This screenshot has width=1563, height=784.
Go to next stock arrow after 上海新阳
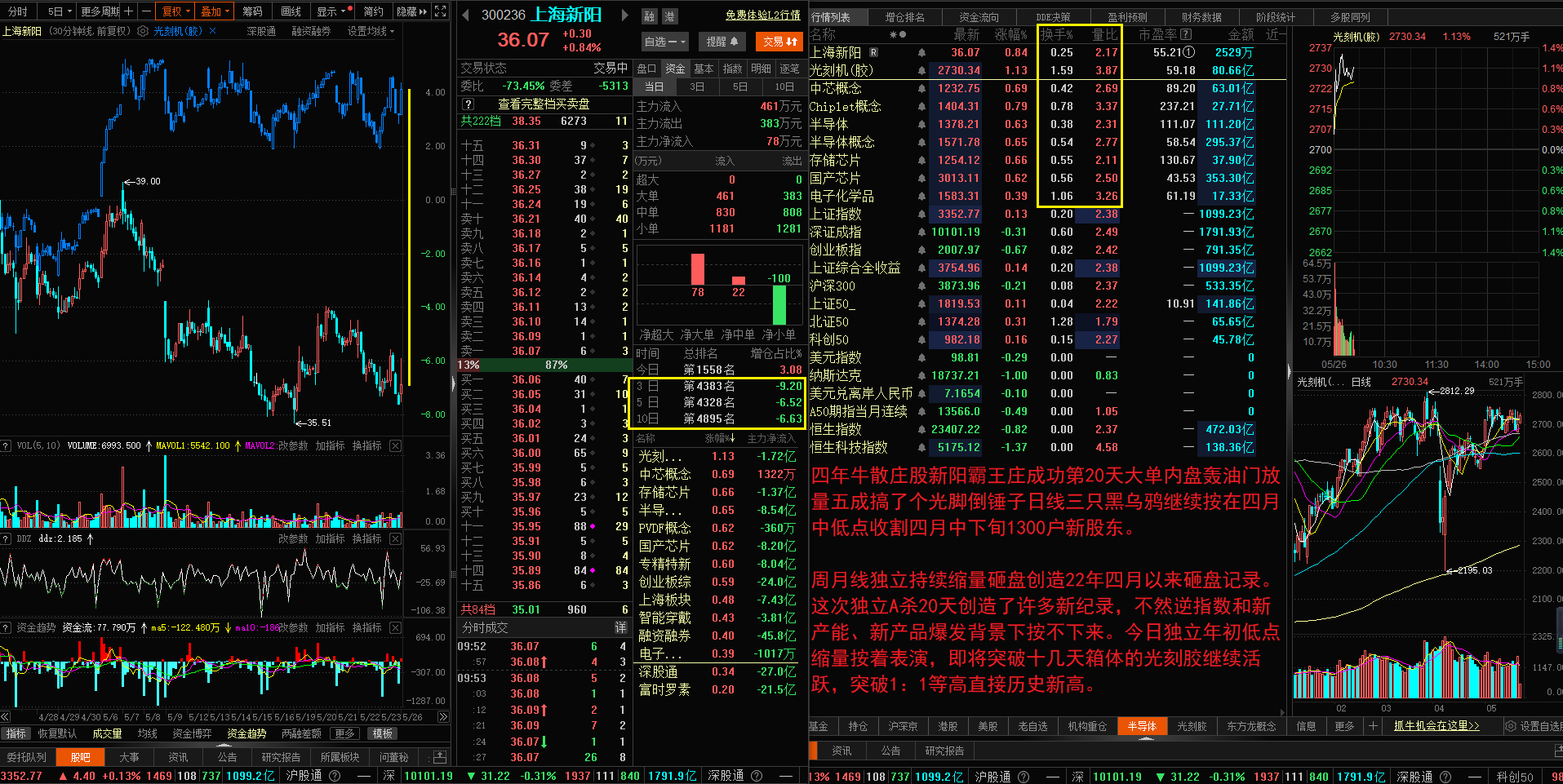(625, 15)
